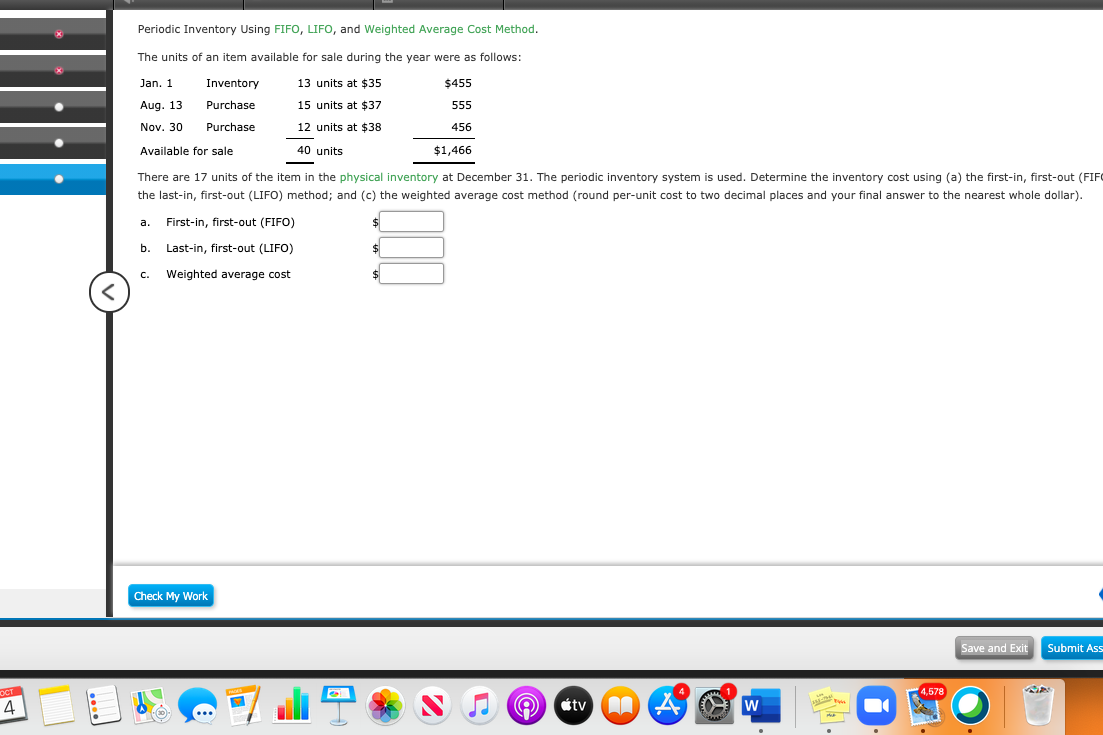Screen dimensions: 1103x735
Task: Launch Cisco Webex
Action: click(968, 706)
